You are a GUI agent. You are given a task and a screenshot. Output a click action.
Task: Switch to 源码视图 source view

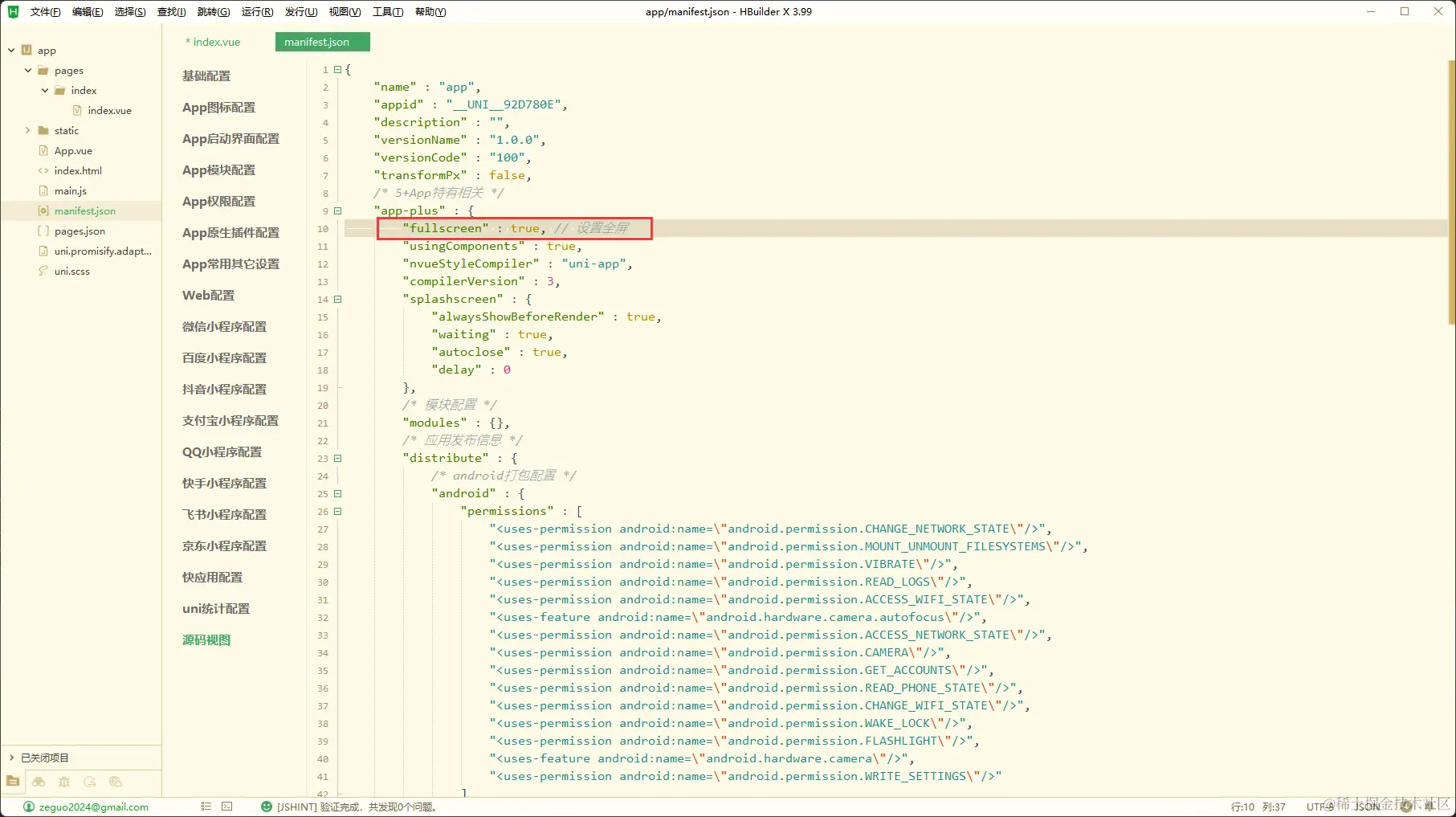click(x=206, y=639)
